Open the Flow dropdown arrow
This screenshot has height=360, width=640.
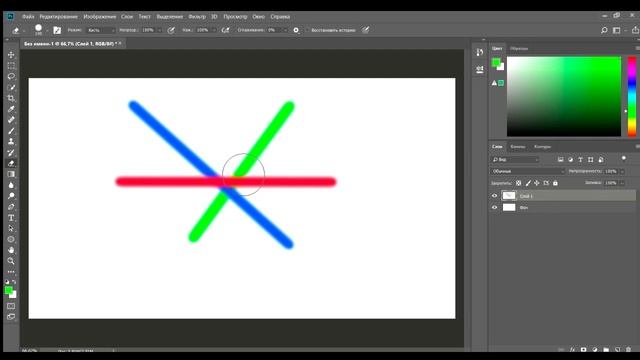click(214, 30)
